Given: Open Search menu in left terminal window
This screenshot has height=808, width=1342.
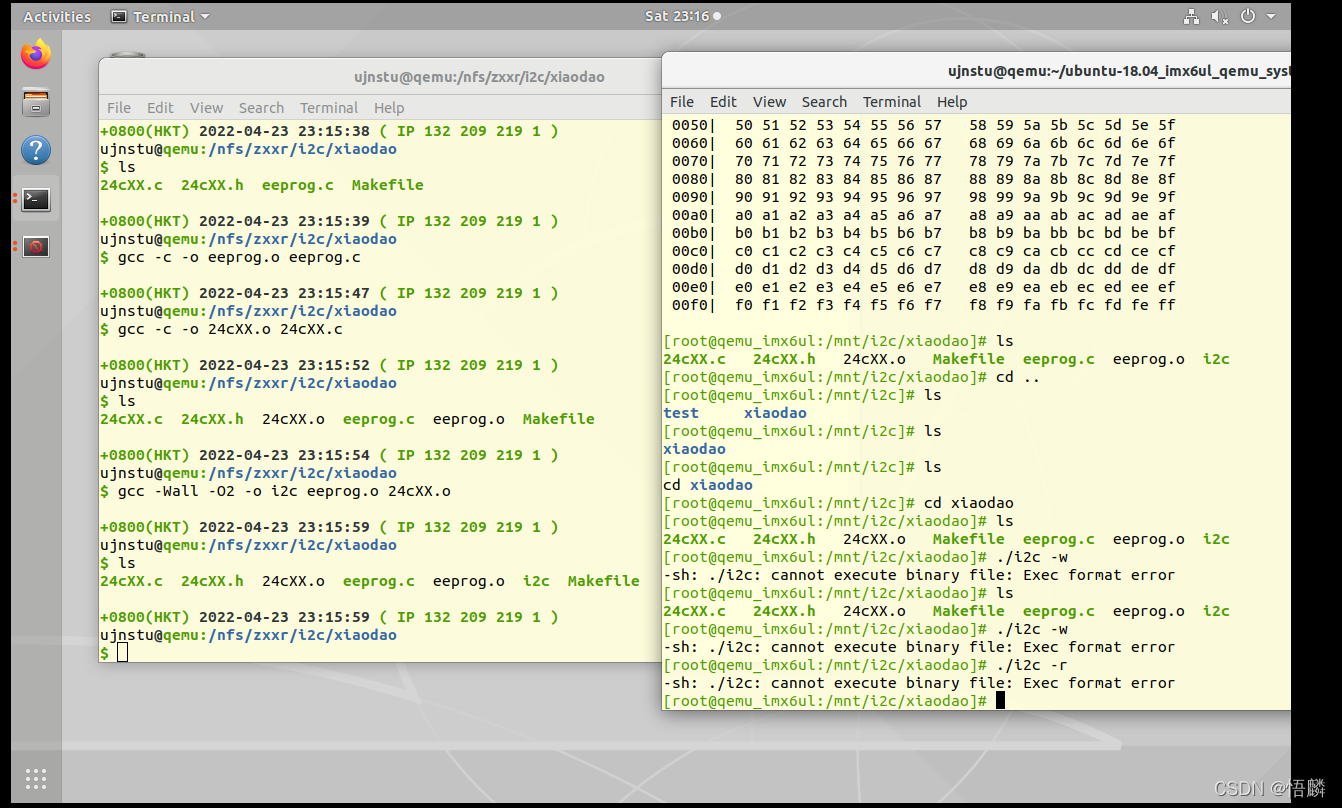Looking at the screenshot, I should coord(261,108).
